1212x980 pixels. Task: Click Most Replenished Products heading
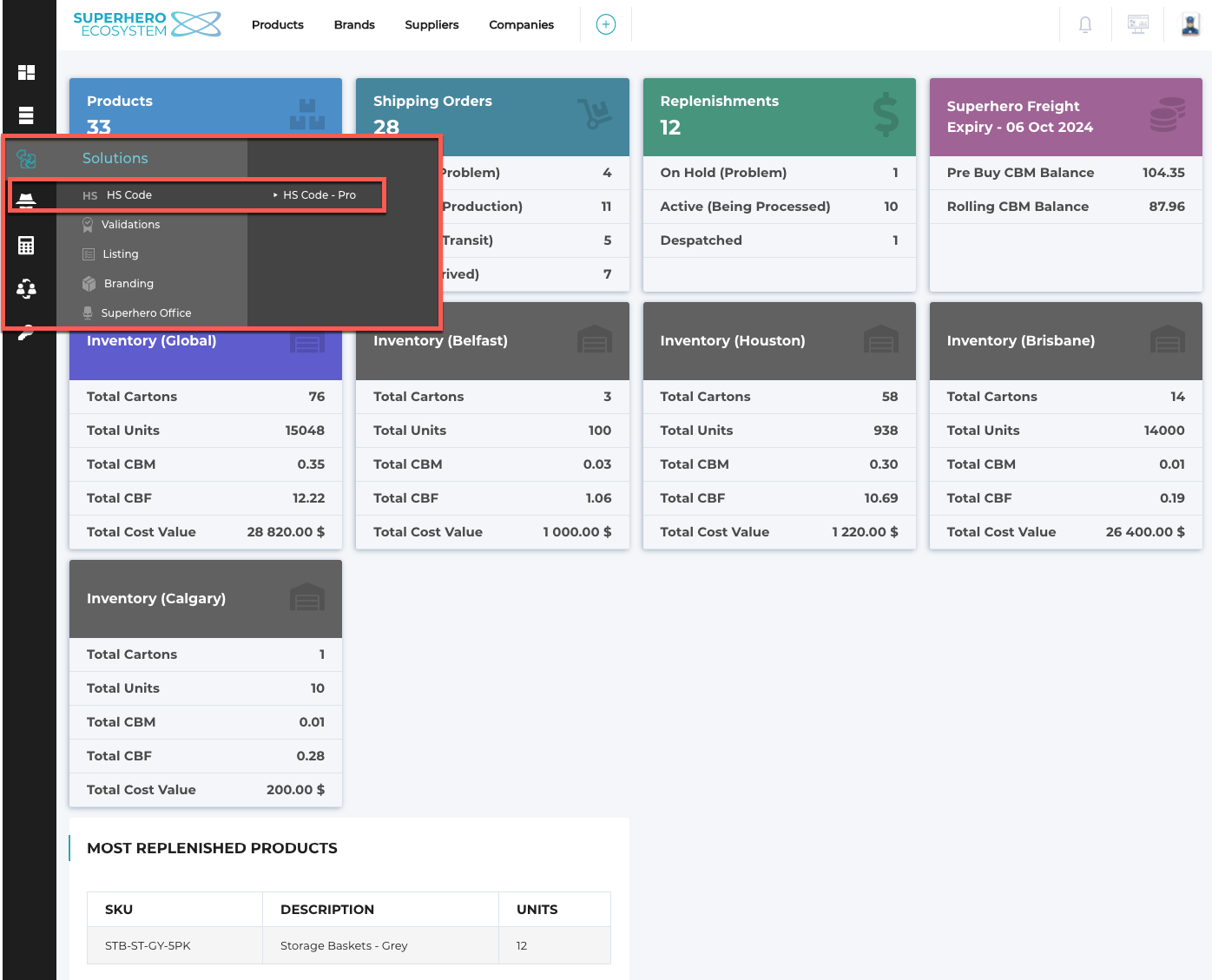click(x=212, y=848)
